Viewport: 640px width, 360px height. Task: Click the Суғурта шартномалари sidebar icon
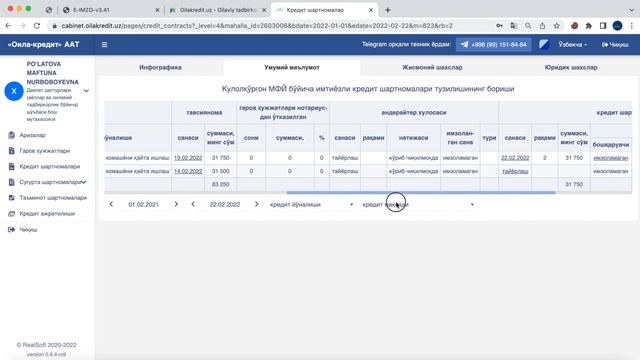coord(11,182)
